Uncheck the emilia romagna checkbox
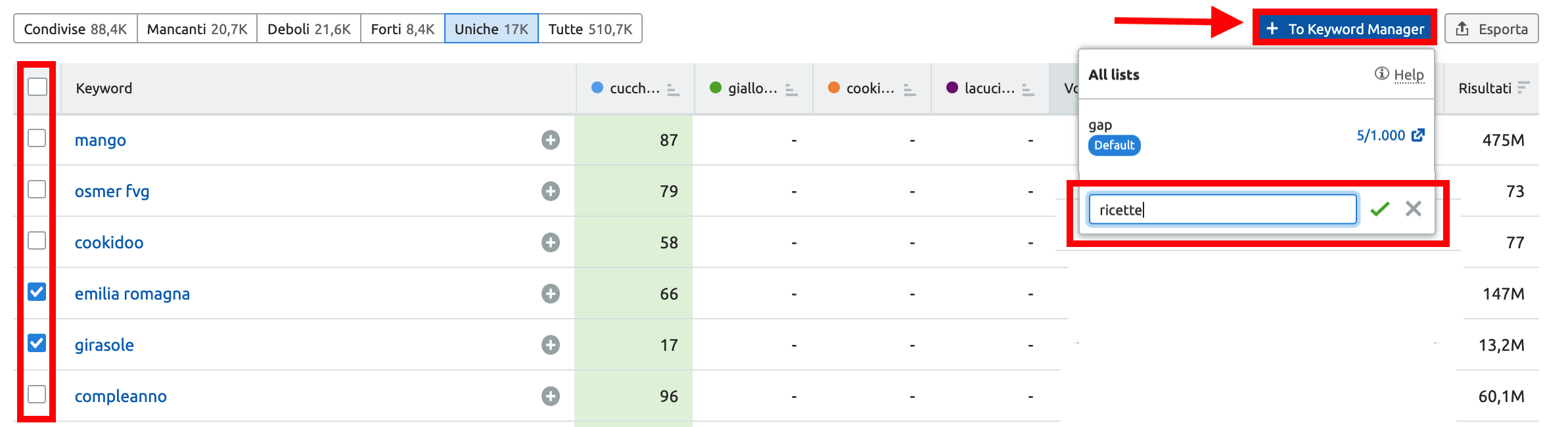The image size is (1568, 427). click(x=37, y=292)
